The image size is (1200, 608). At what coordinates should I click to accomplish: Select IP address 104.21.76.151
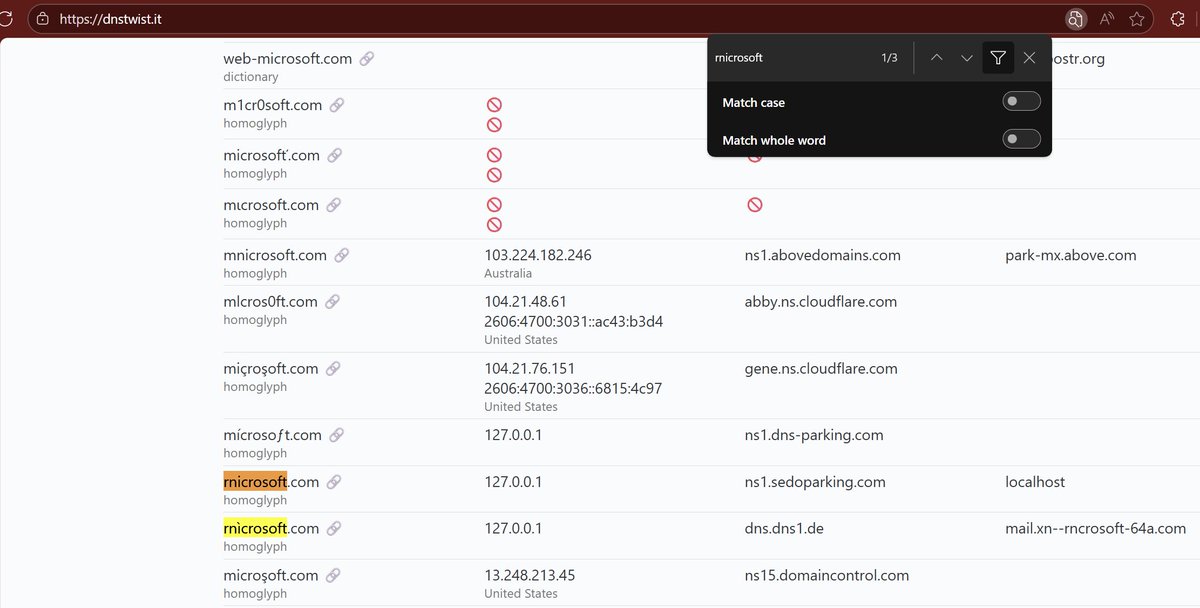click(x=530, y=369)
